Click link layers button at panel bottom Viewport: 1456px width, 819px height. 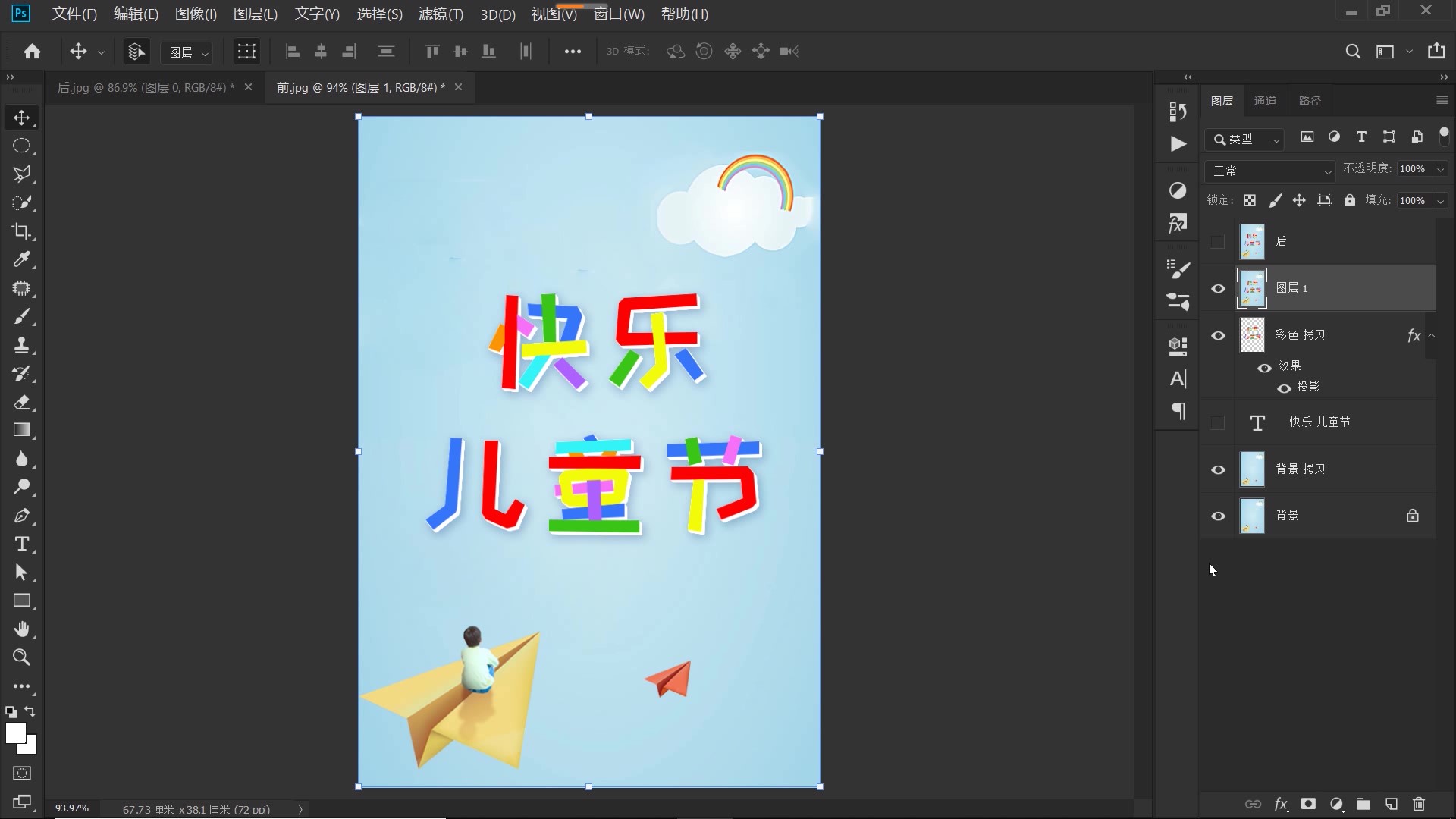coord(1253,804)
